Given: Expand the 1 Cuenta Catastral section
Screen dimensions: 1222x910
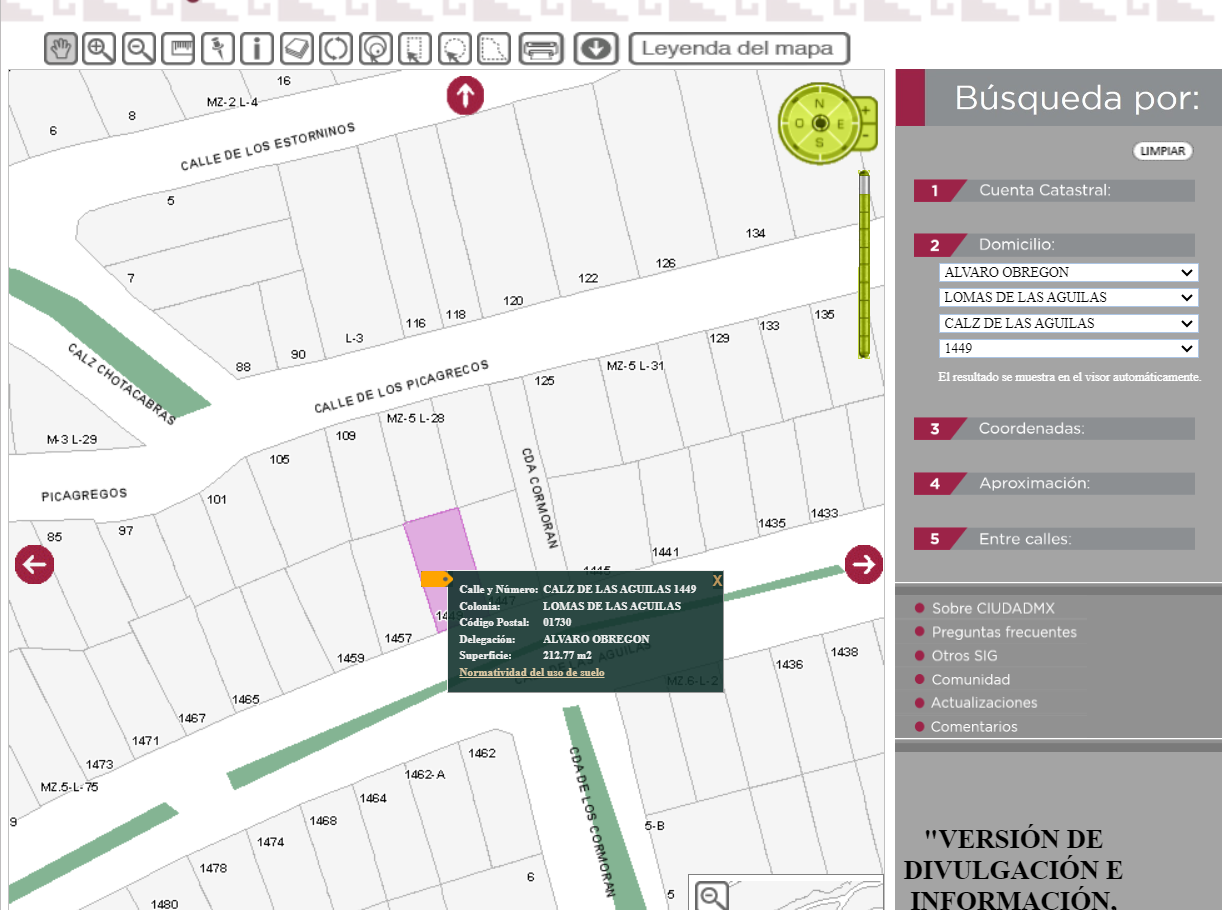Looking at the screenshot, I should point(1054,190).
